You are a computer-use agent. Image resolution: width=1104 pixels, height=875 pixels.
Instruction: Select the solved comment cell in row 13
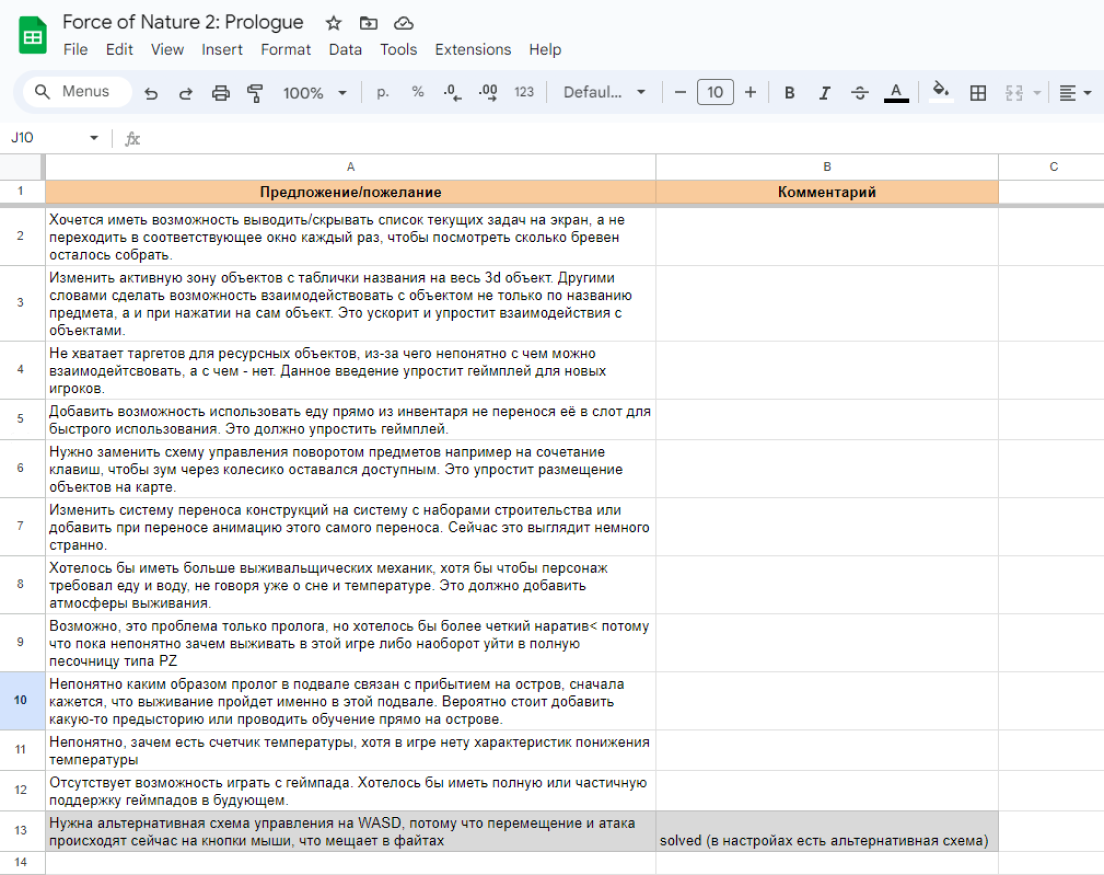coord(826,830)
